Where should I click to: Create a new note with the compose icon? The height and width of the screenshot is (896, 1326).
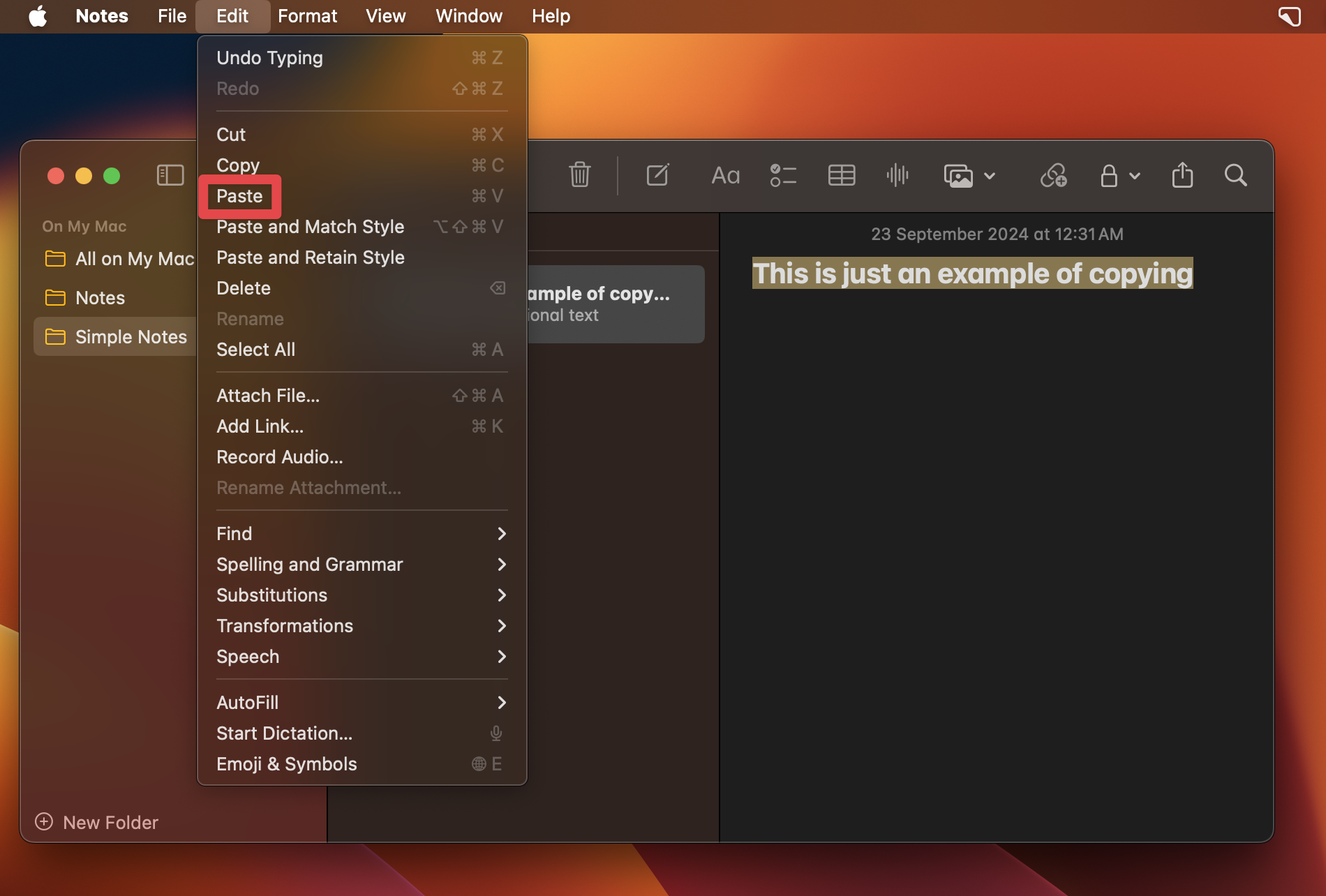pyautogui.click(x=658, y=176)
